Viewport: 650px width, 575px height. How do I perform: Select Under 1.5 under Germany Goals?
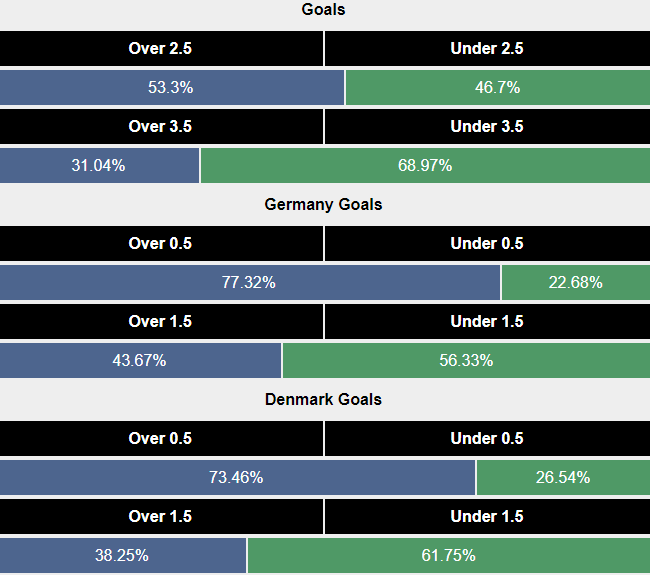point(487,321)
